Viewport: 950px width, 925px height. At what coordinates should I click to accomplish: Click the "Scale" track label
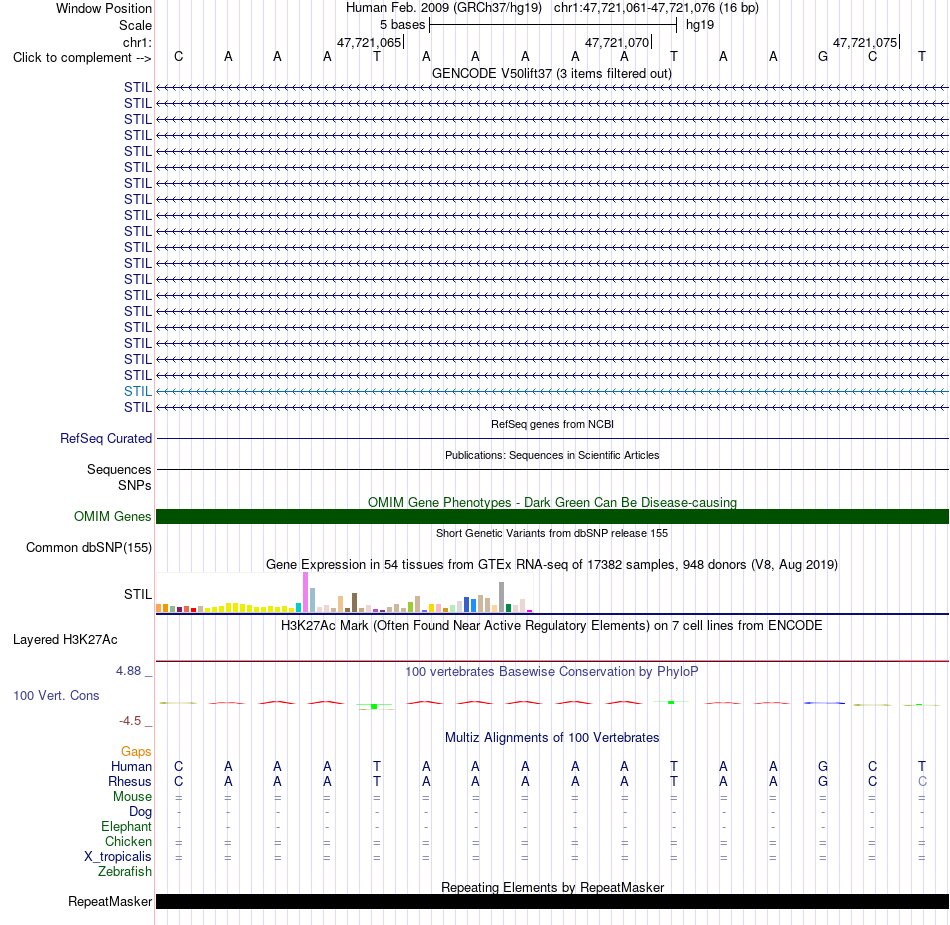click(135, 25)
